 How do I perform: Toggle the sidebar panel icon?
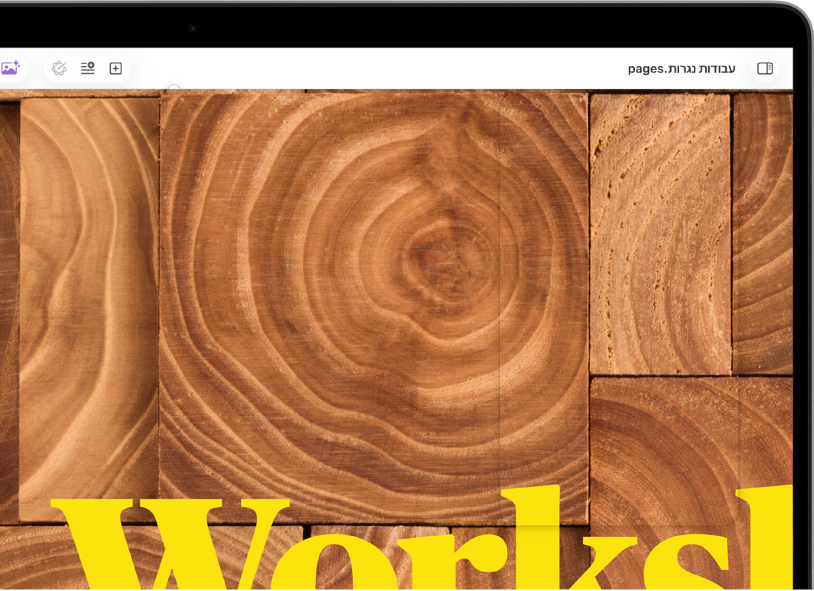point(765,68)
